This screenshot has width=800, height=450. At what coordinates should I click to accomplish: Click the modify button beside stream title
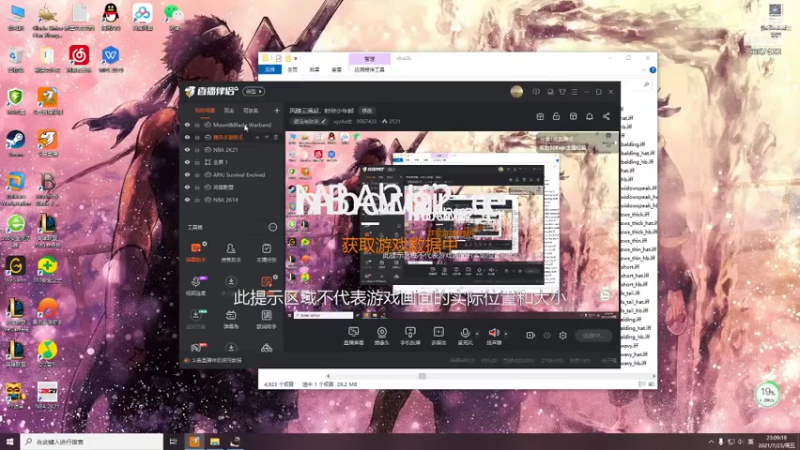367,111
